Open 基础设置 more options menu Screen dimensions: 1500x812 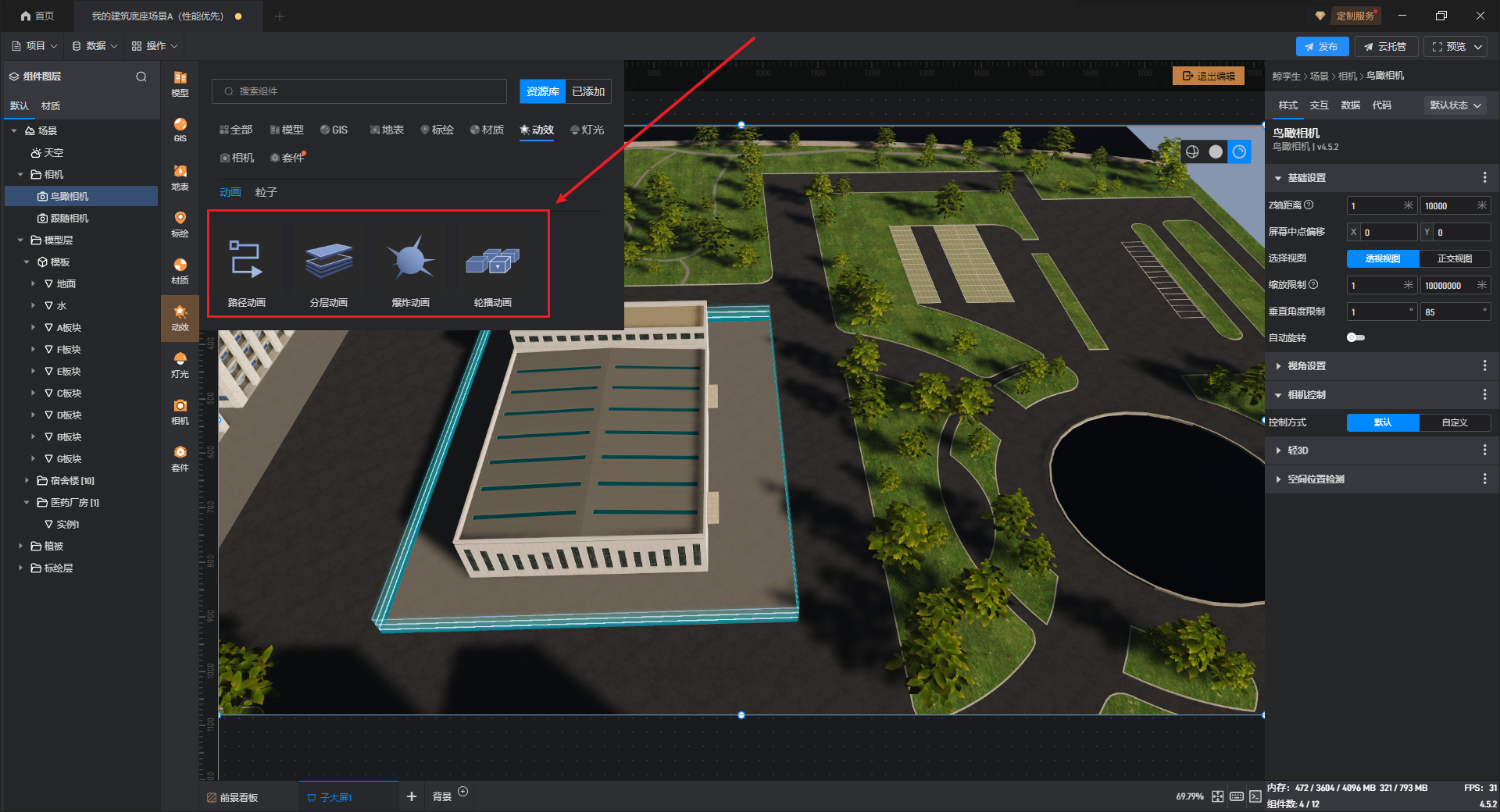click(x=1484, y=178)
